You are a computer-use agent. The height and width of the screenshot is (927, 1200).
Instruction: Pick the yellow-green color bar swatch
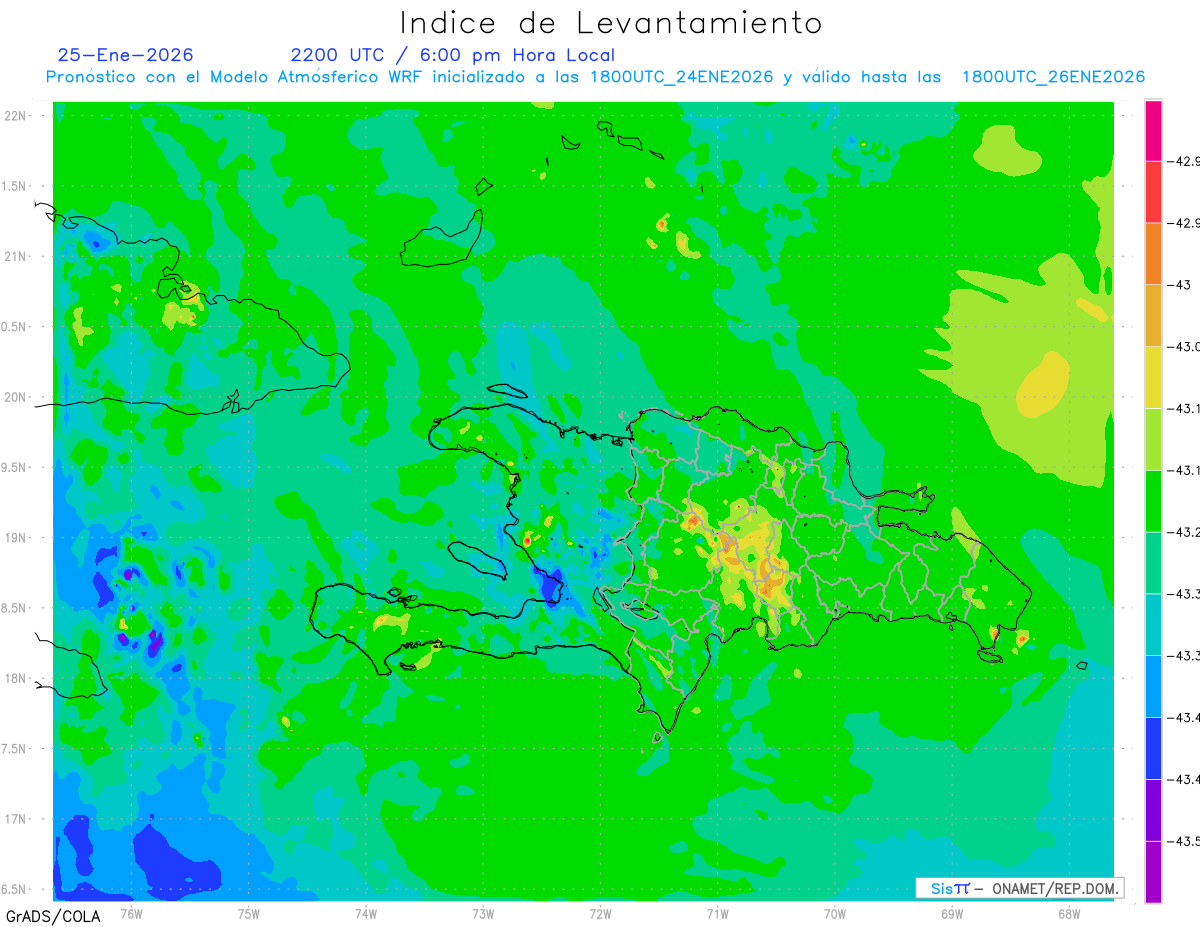[1153, 440]
